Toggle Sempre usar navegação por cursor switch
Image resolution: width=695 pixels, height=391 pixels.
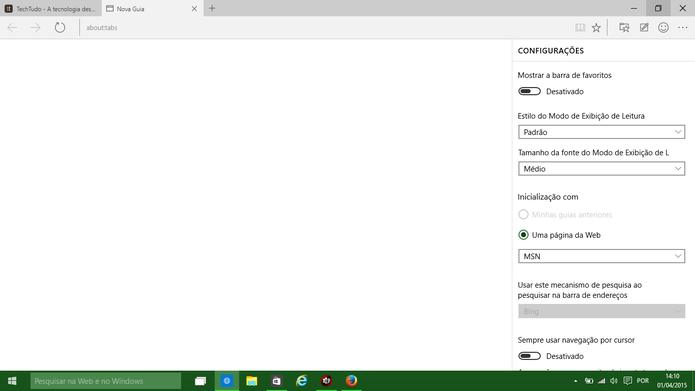click(x=529, y=356)
